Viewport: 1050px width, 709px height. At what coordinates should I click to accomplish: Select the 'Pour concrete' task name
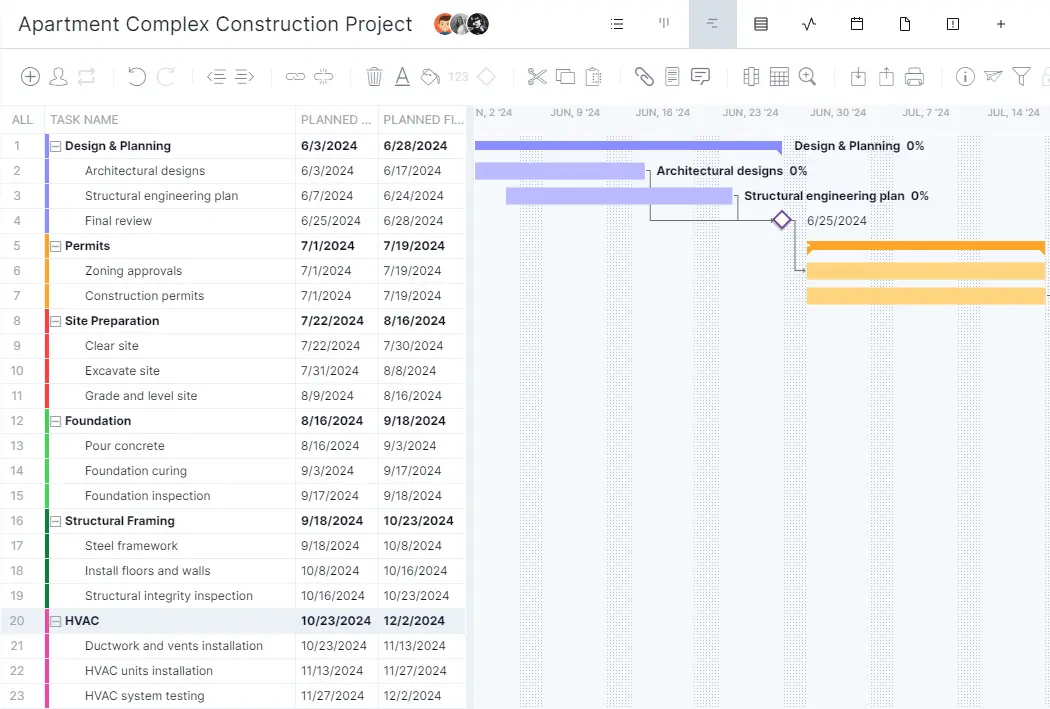[125, 446]
